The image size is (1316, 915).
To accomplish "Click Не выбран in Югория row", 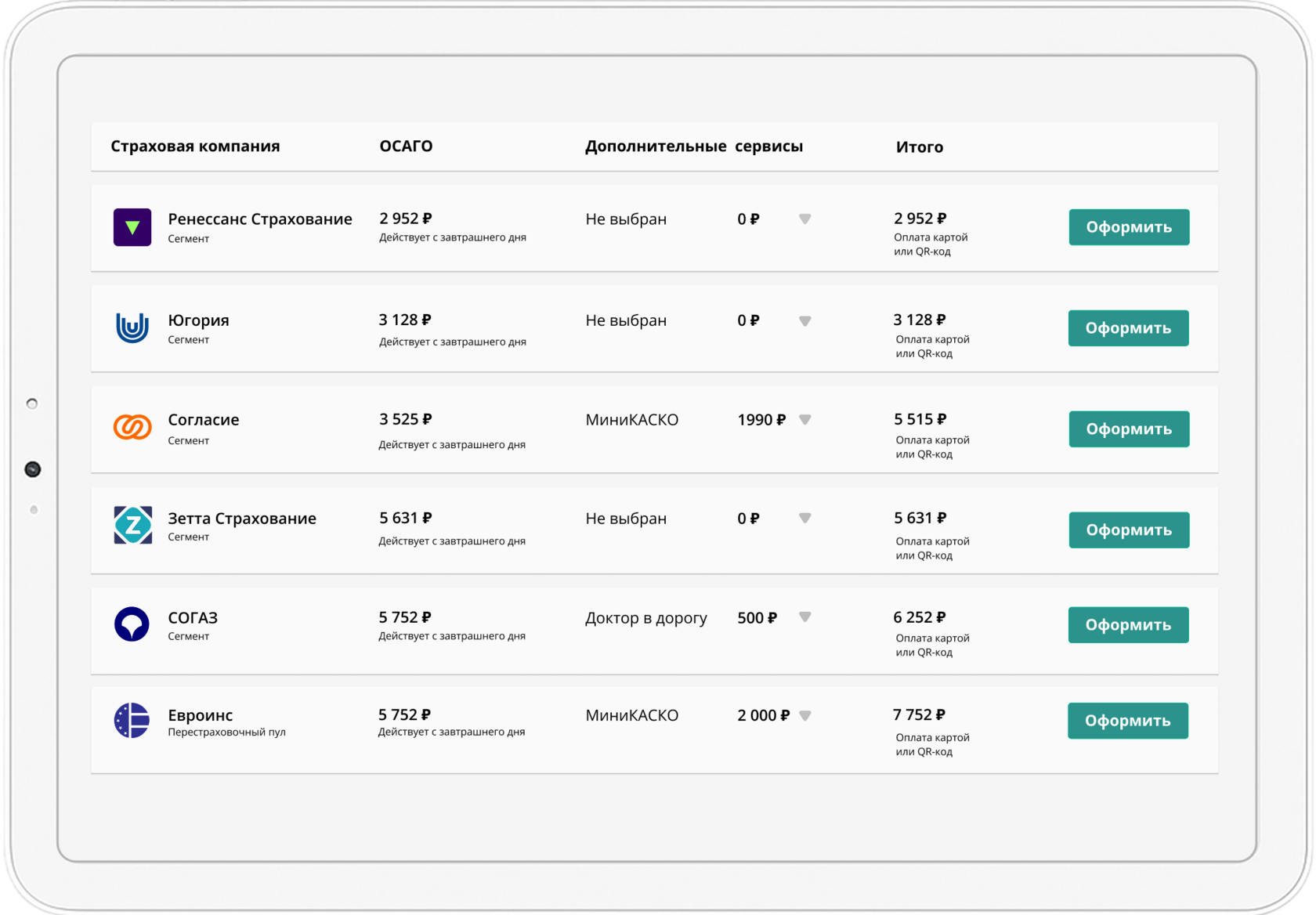I will tap(626, 320).
